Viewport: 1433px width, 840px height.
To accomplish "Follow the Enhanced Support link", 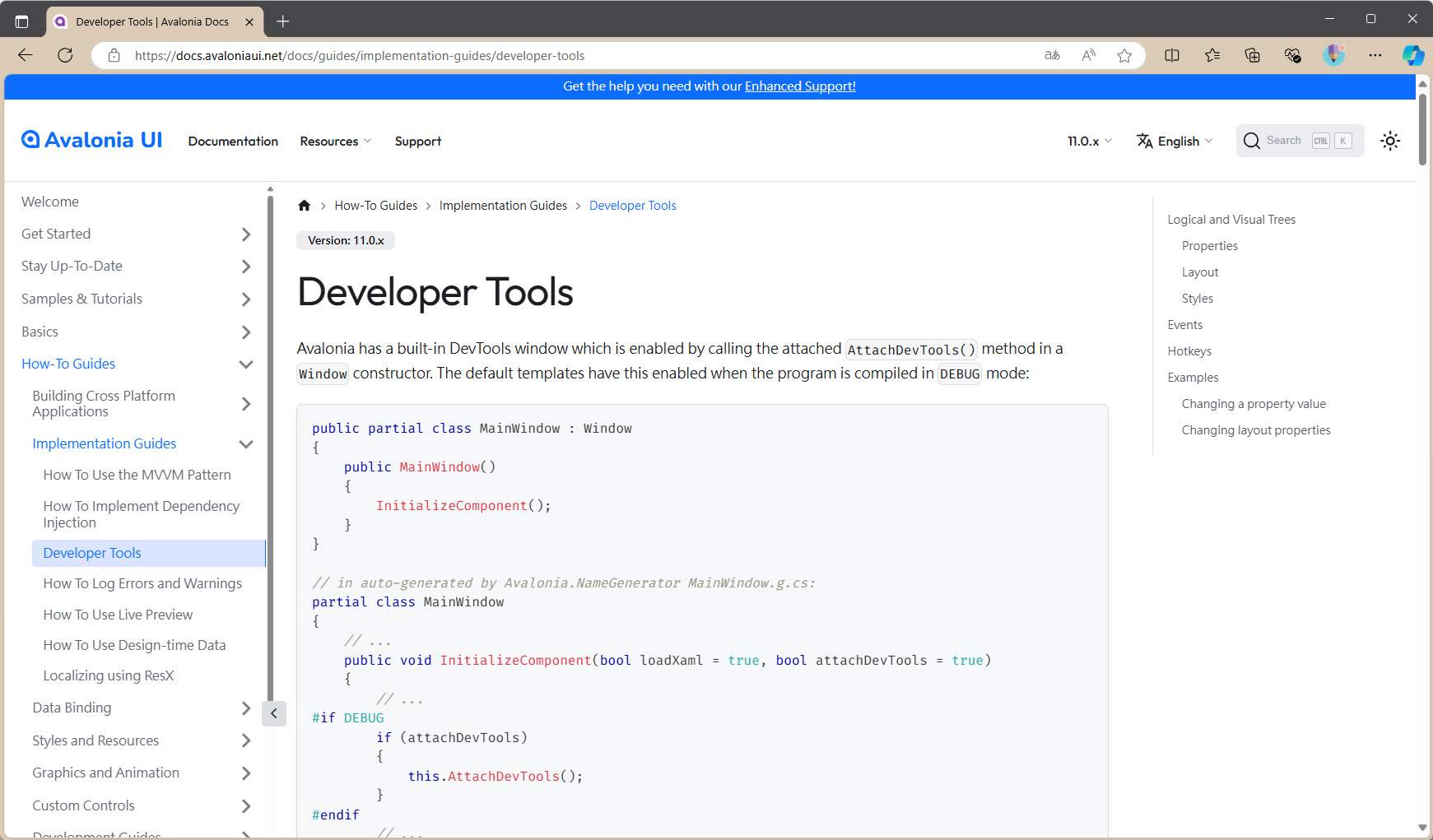I will coord(800,86).
